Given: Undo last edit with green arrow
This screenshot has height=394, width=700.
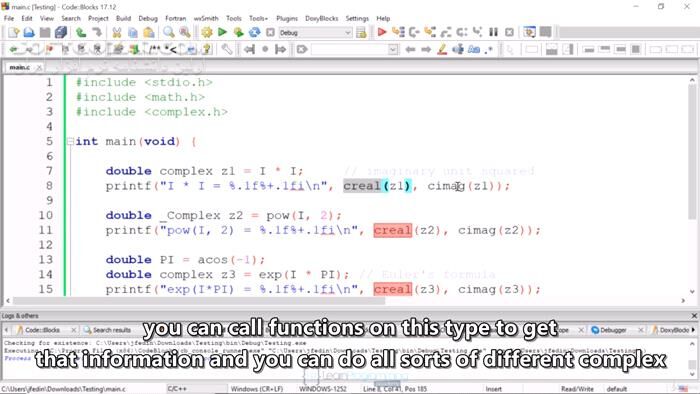Looking at the screenshot, I should tap(81, 32).
